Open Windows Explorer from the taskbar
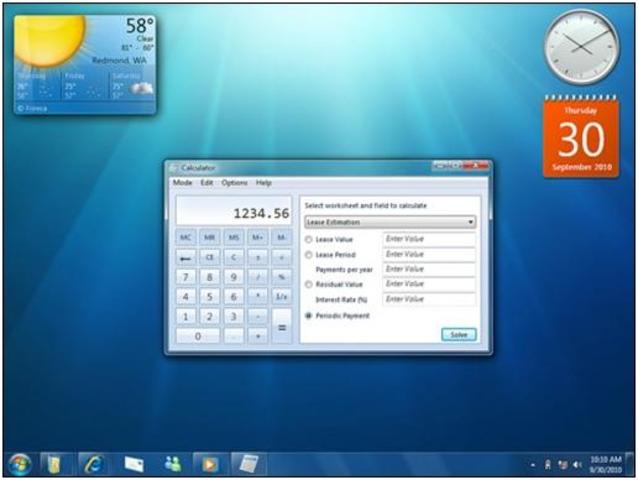This screenshot has height=480, width=638. coord(54,464)
